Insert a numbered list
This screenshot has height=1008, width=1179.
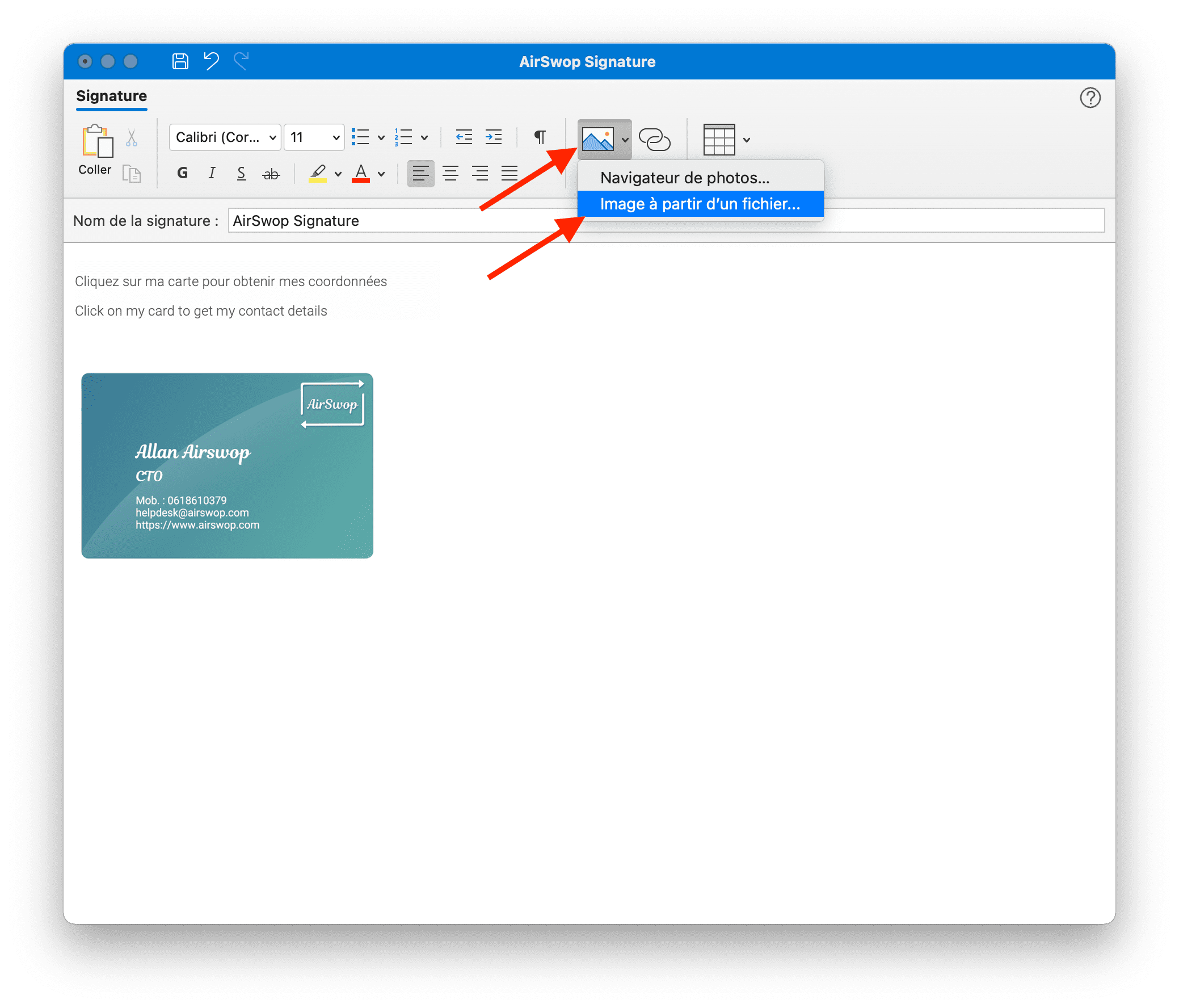click(403, 137)
